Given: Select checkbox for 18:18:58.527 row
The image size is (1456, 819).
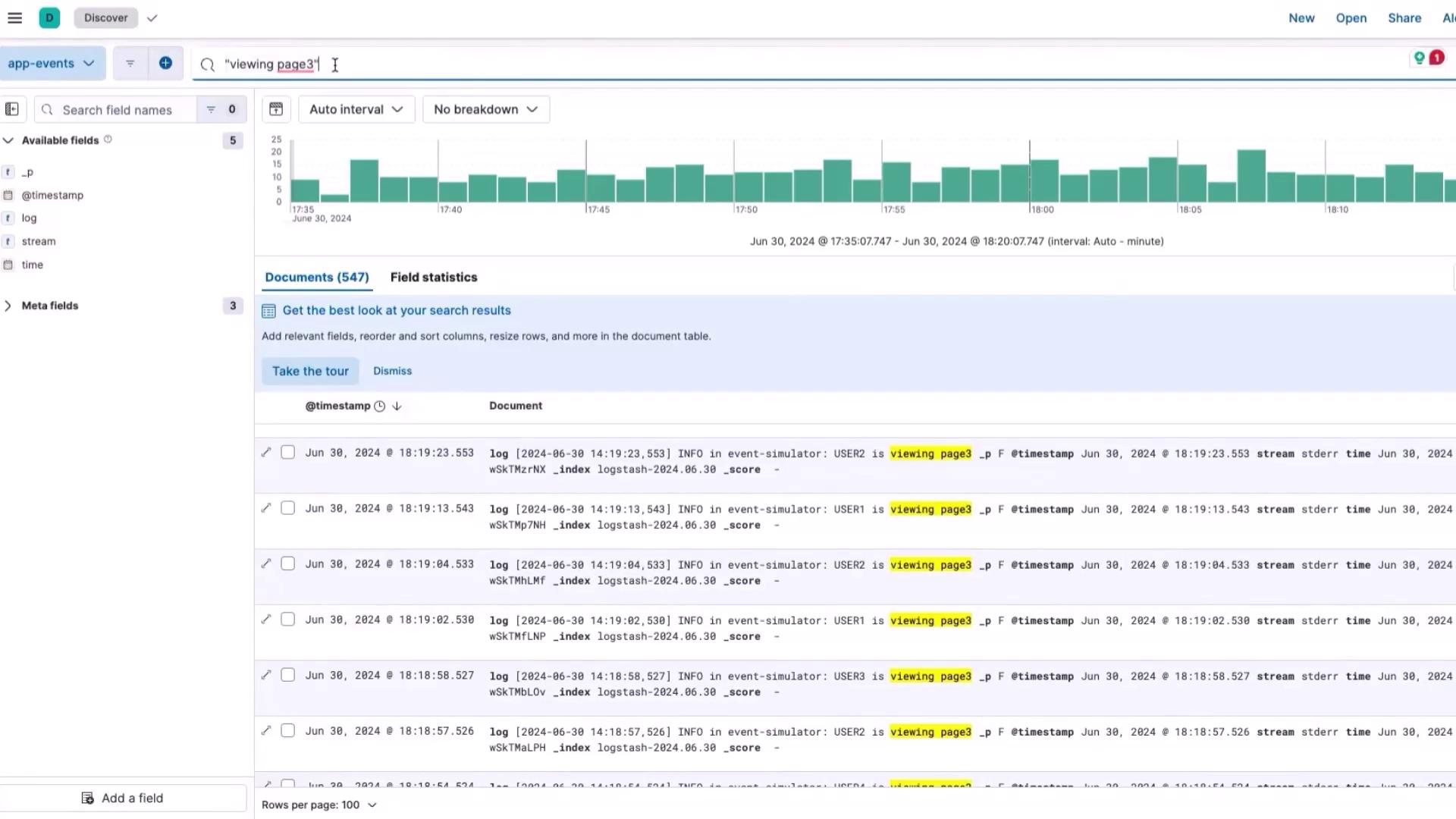Looking at the screenshot, I should tap(287, 675).
